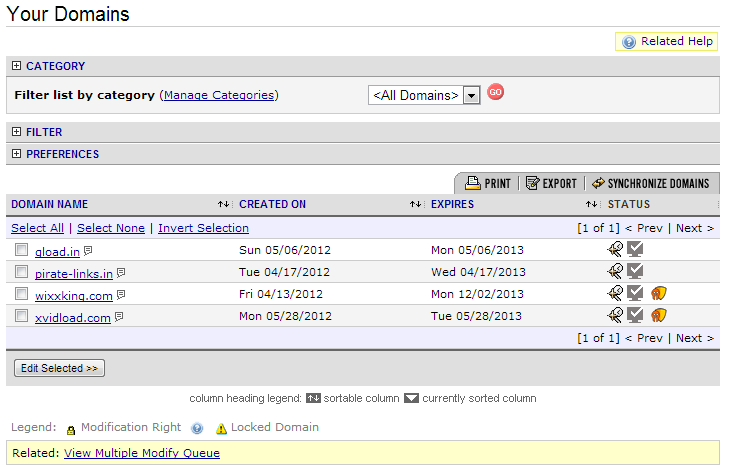Click the note icon next to wixxking.com
Viewport: 729px width, 468px height.
(x=121, y=294)
